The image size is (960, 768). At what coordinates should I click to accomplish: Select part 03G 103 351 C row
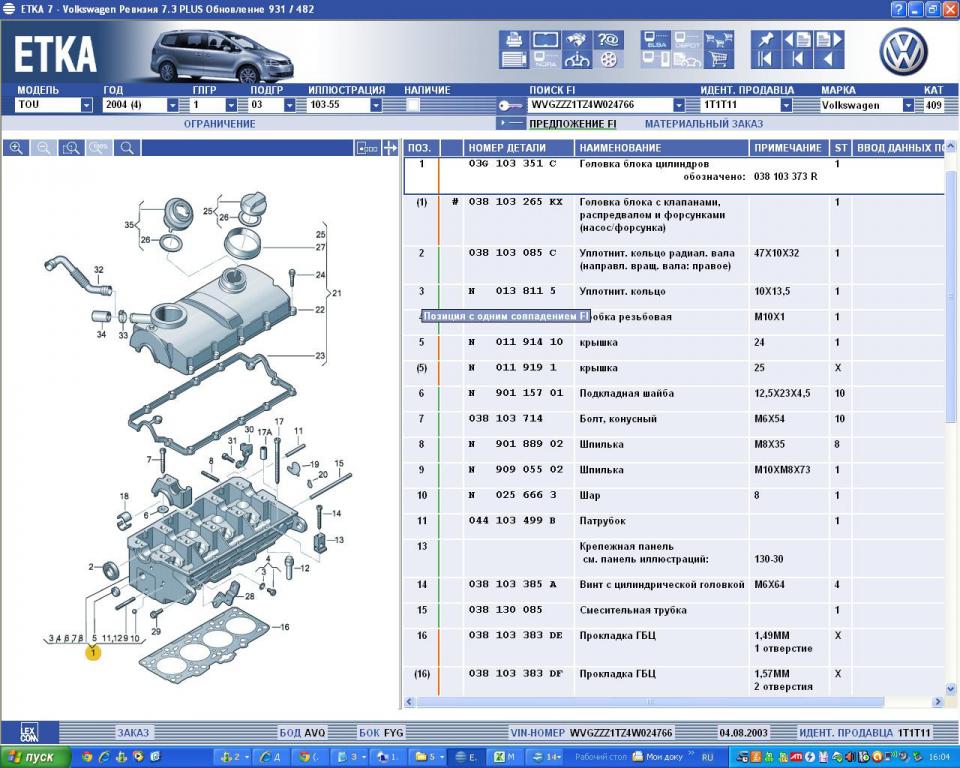(673, 176)
